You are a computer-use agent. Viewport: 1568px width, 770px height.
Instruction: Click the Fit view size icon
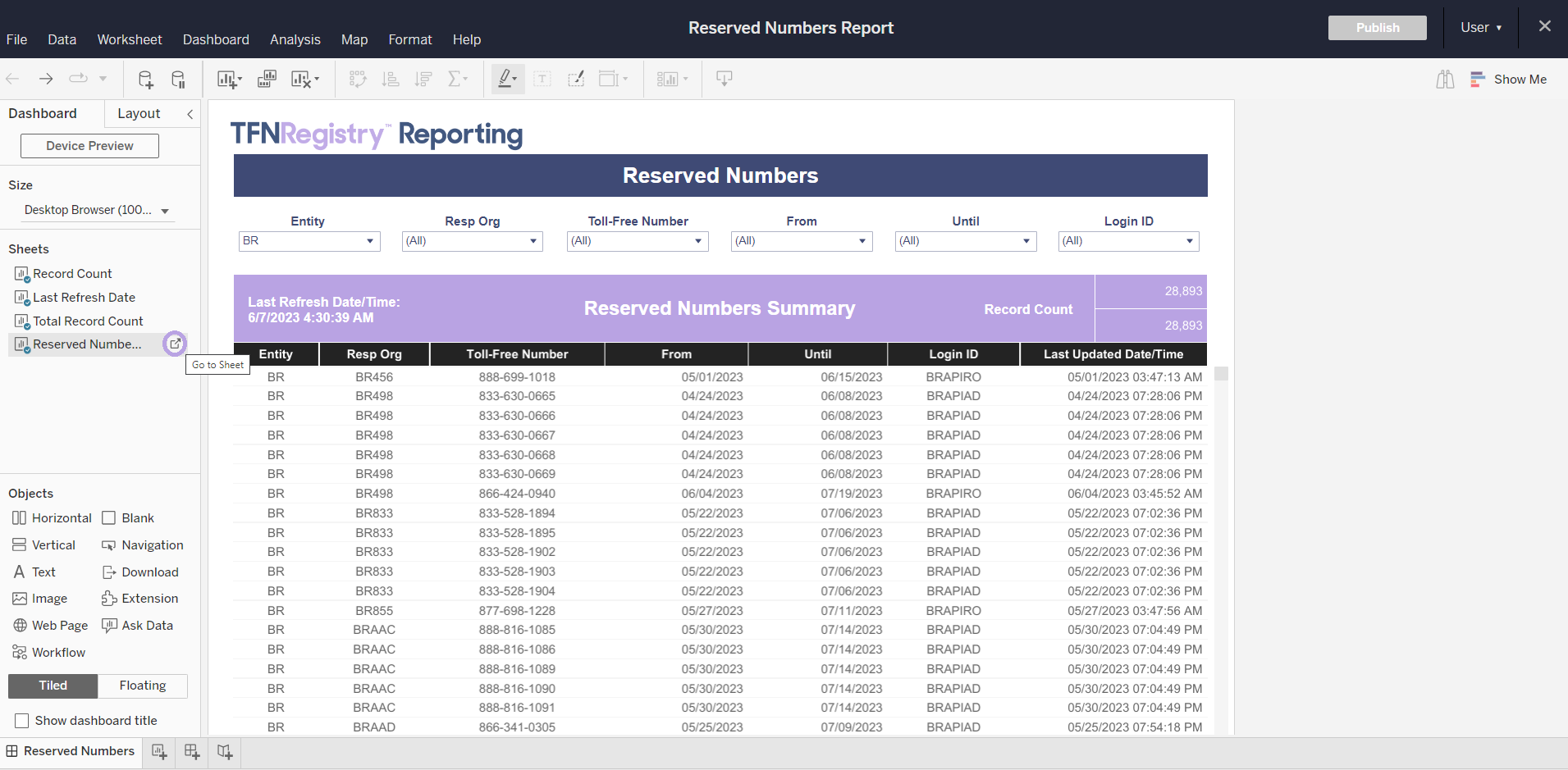[x=613, y=79]
